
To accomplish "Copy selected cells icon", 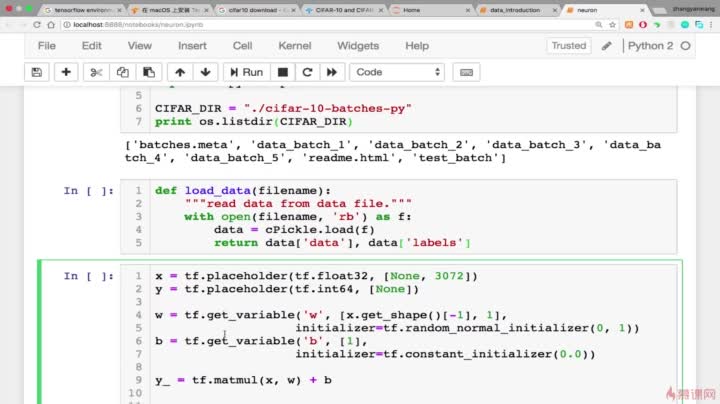I will click(x=122, y=72).
